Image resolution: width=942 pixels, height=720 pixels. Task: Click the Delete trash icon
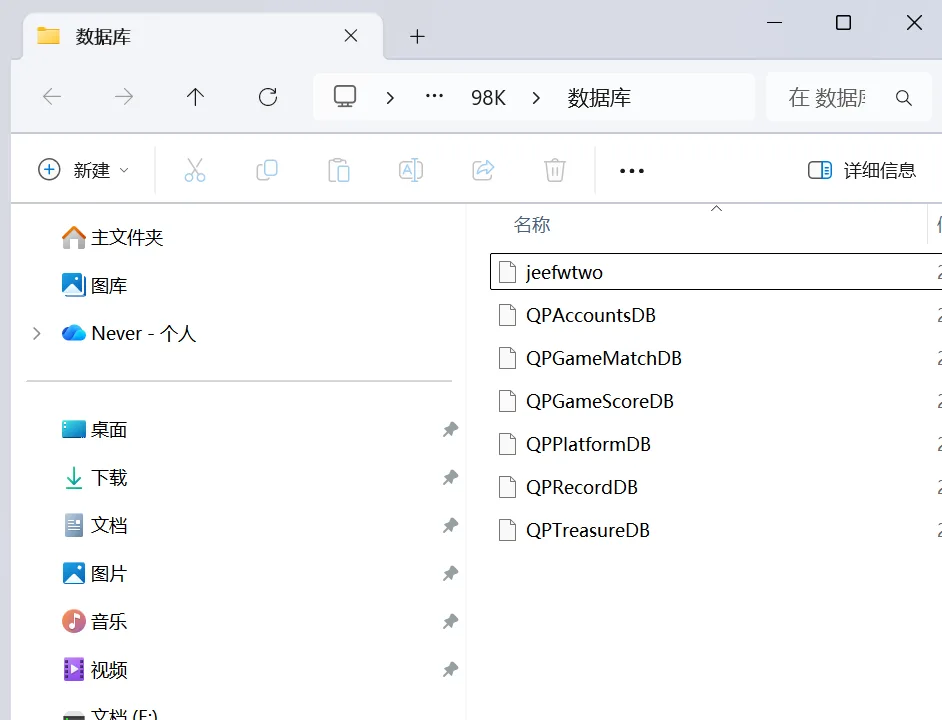coord(555,170)
